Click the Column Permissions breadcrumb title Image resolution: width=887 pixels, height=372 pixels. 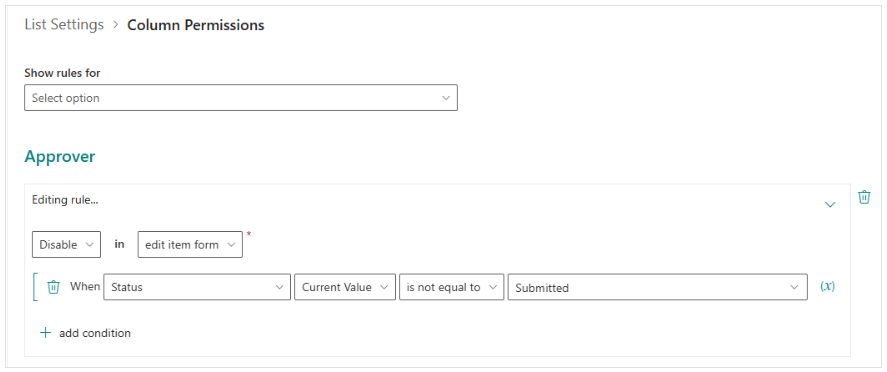[x=196, y=25]
